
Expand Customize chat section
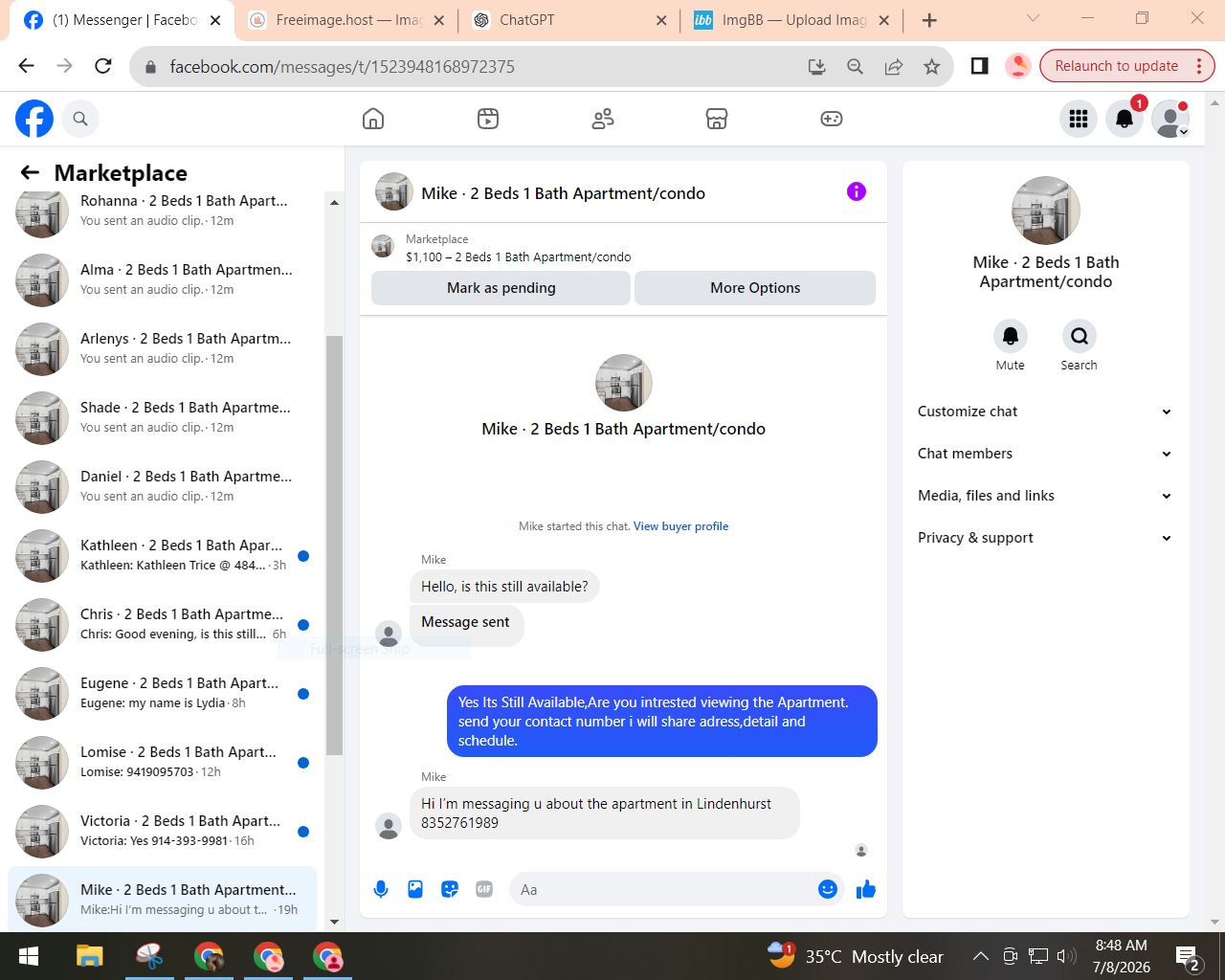[x=1045, y=412]
